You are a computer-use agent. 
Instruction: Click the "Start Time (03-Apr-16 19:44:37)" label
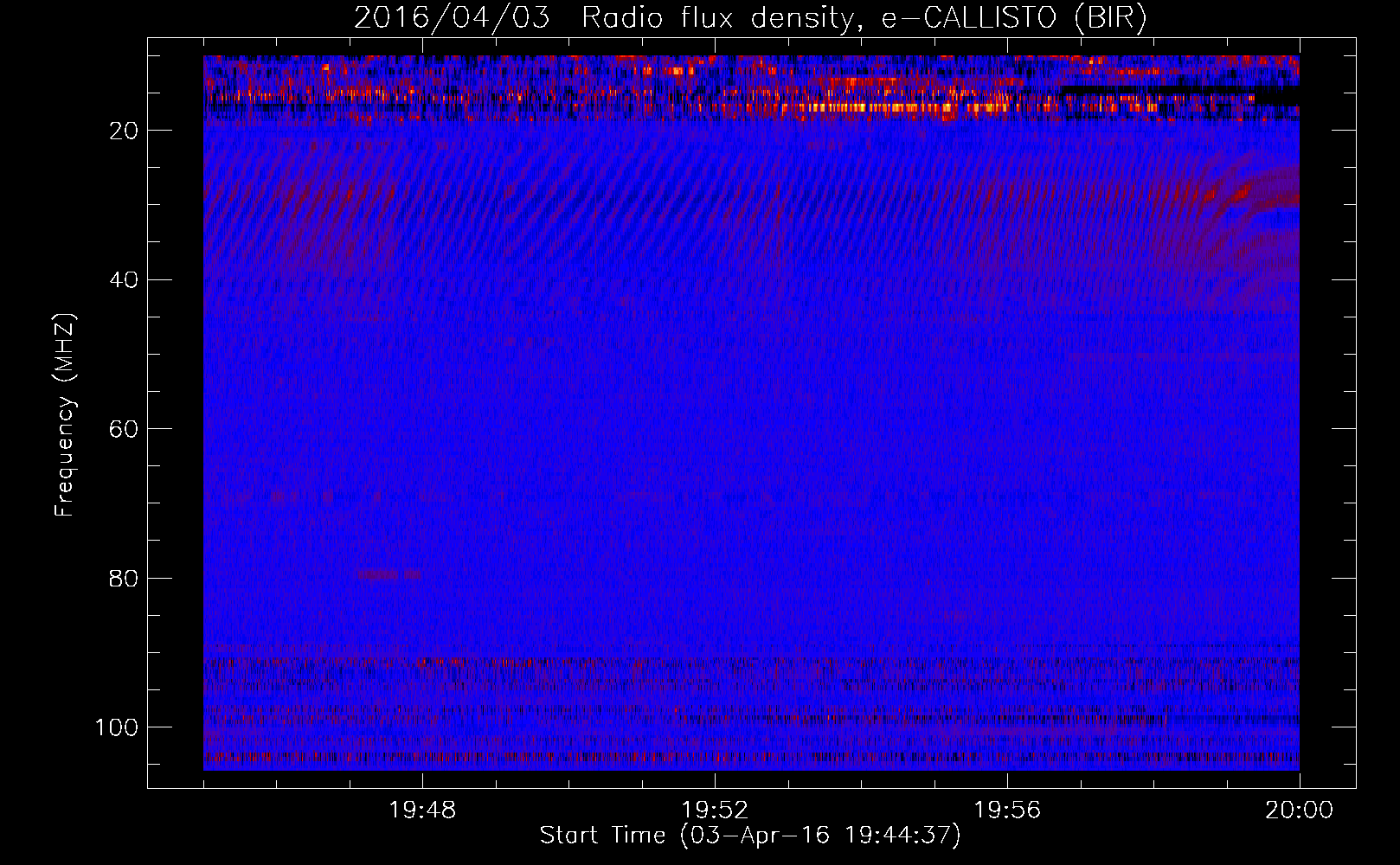pyautogui.click(x=750, y=836)
